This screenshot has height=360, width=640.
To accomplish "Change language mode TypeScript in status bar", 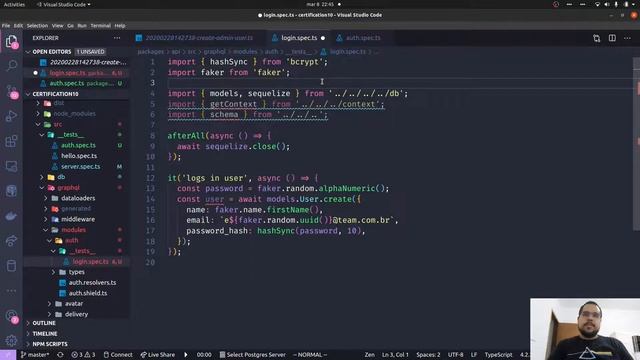I will click(498, 355).
